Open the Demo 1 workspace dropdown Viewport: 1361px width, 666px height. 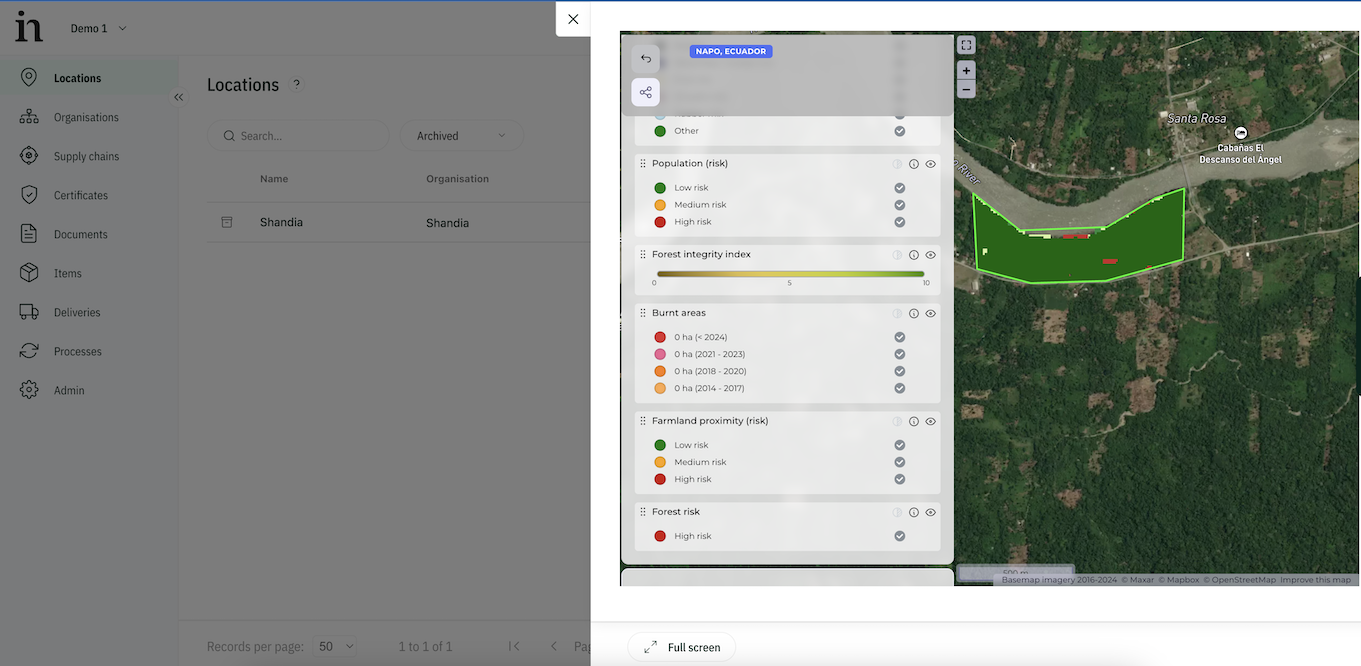[98, 28]
